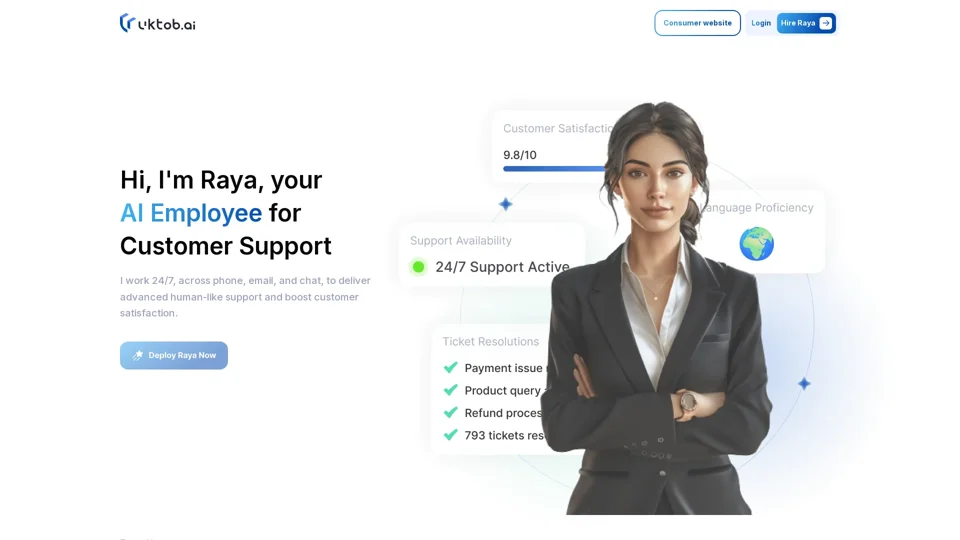This screenshot has height=540, width=960.
Task: Click the globe icon under Language Proficiency
Action: coord(756,244)
